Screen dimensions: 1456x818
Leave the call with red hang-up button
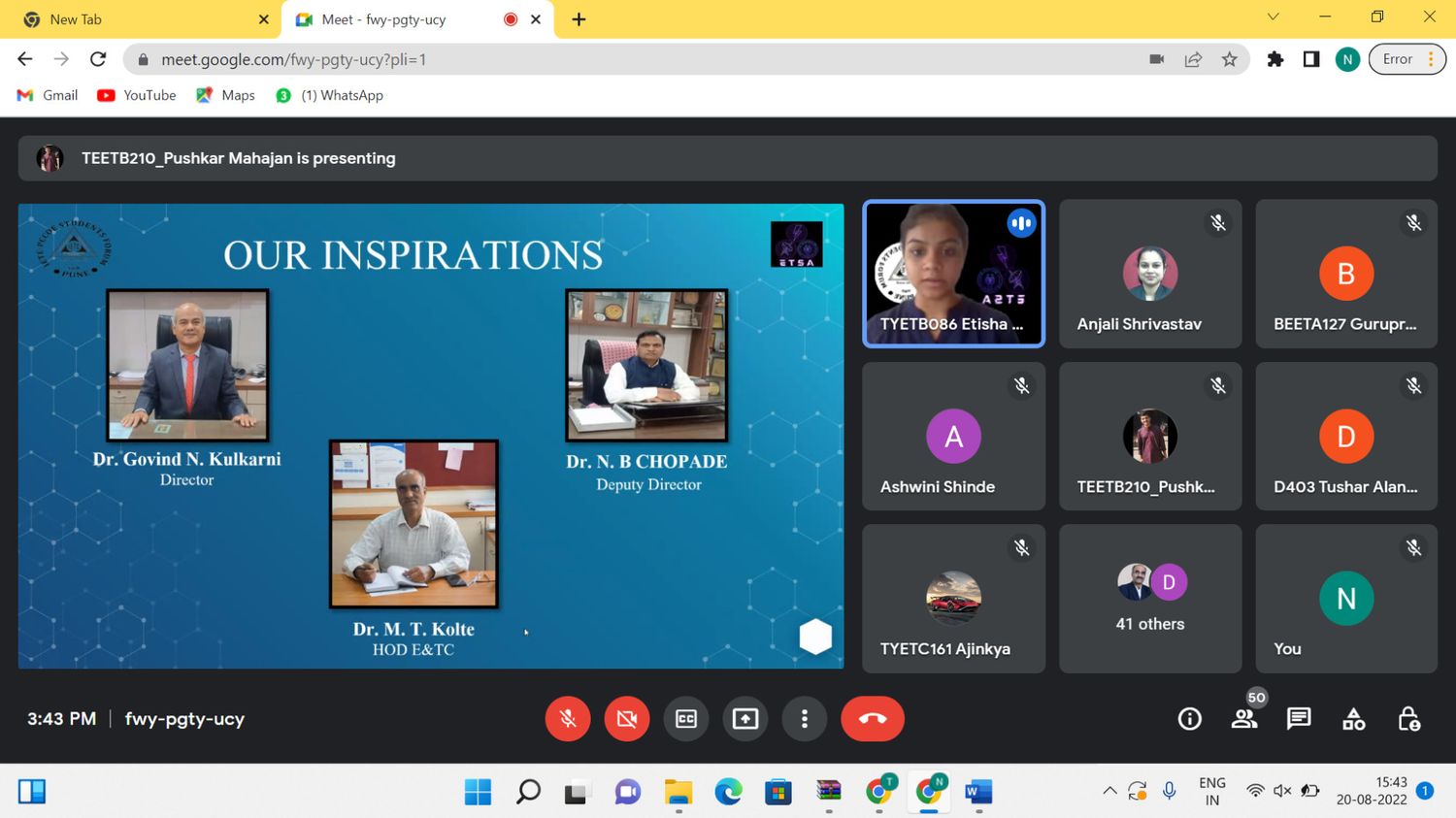[872, 719]
